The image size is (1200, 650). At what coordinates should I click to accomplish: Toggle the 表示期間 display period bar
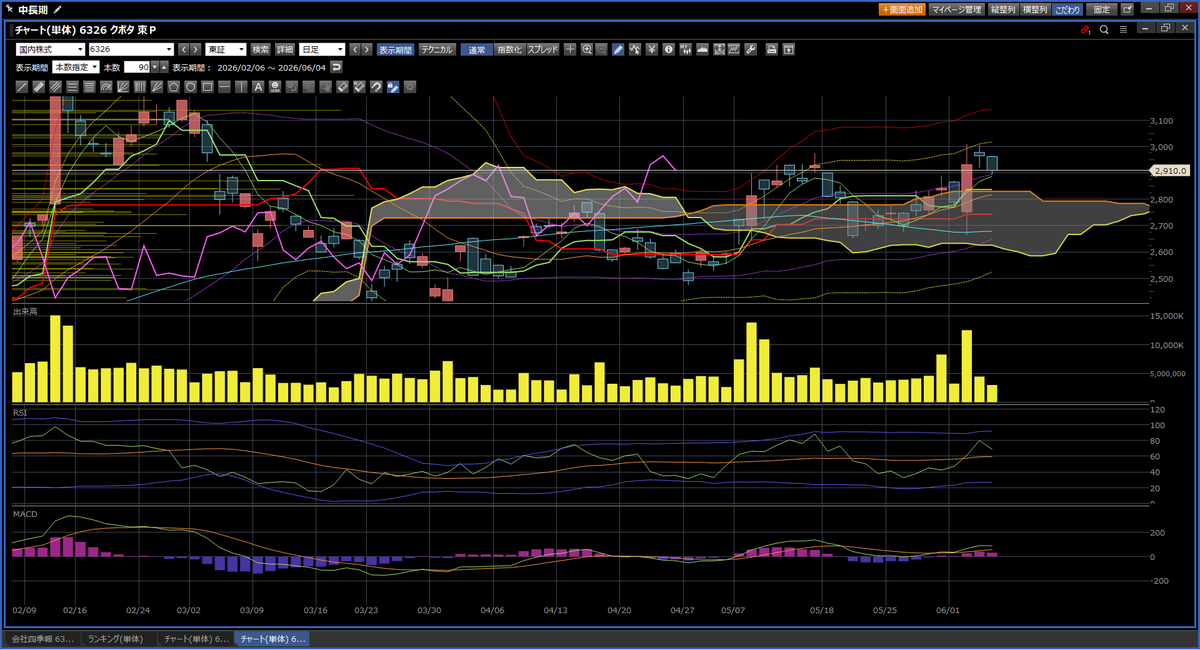395,49
